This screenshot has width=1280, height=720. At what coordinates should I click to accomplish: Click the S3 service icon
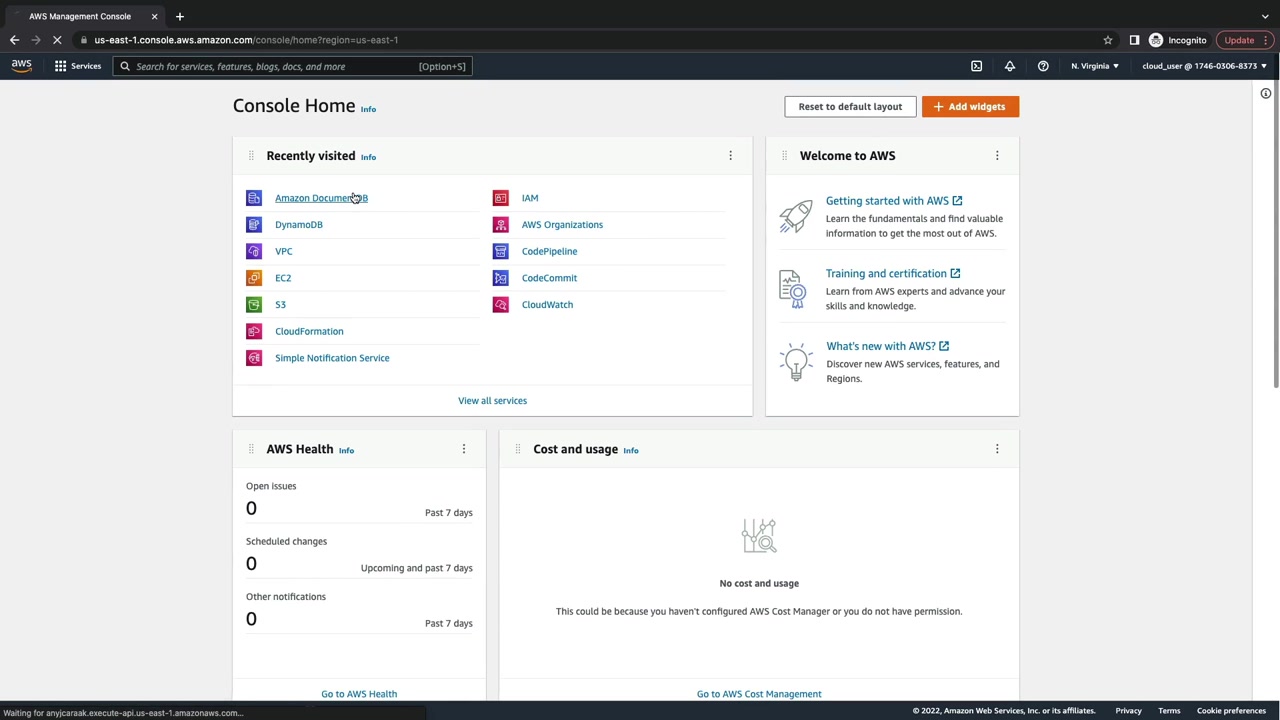tap(254, 305)
